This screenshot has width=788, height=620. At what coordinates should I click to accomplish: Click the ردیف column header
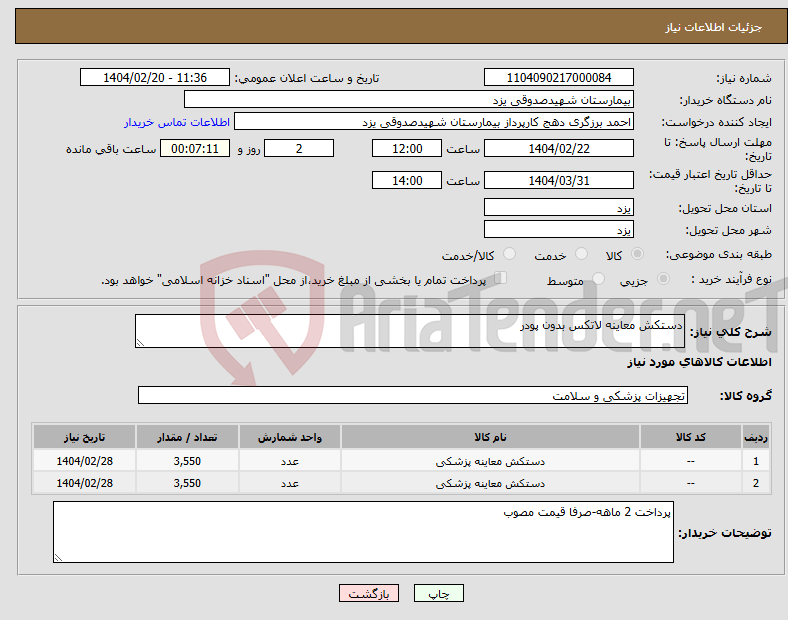(756, 437)
